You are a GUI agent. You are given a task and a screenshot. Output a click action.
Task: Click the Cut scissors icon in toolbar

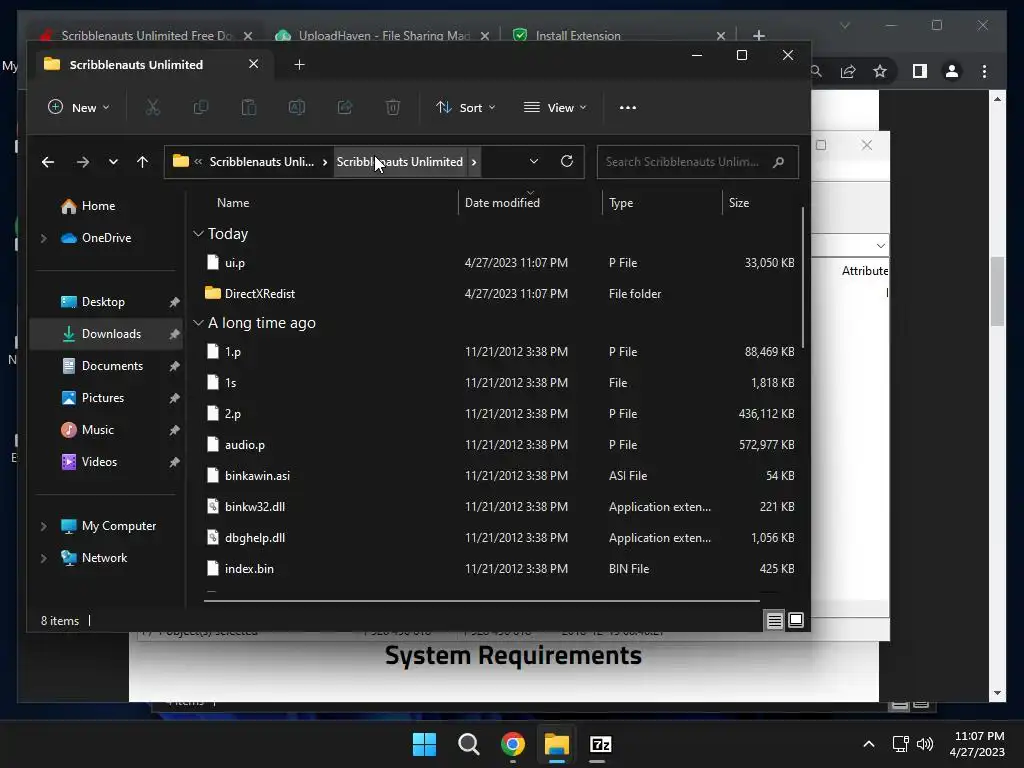tap(153, 107)
